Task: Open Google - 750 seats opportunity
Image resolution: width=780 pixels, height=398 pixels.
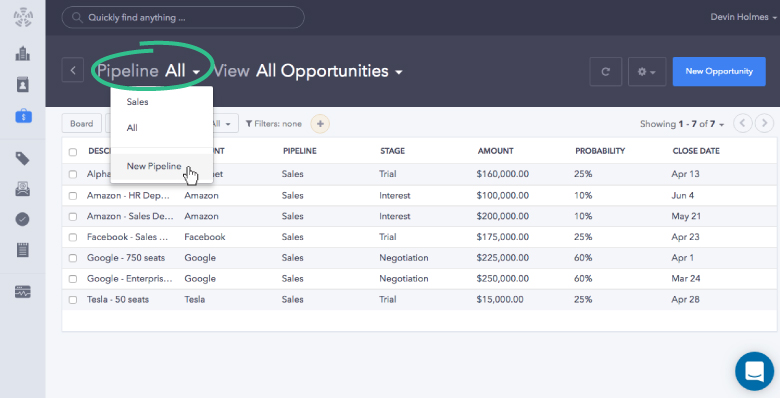Action: click(126, 258)
